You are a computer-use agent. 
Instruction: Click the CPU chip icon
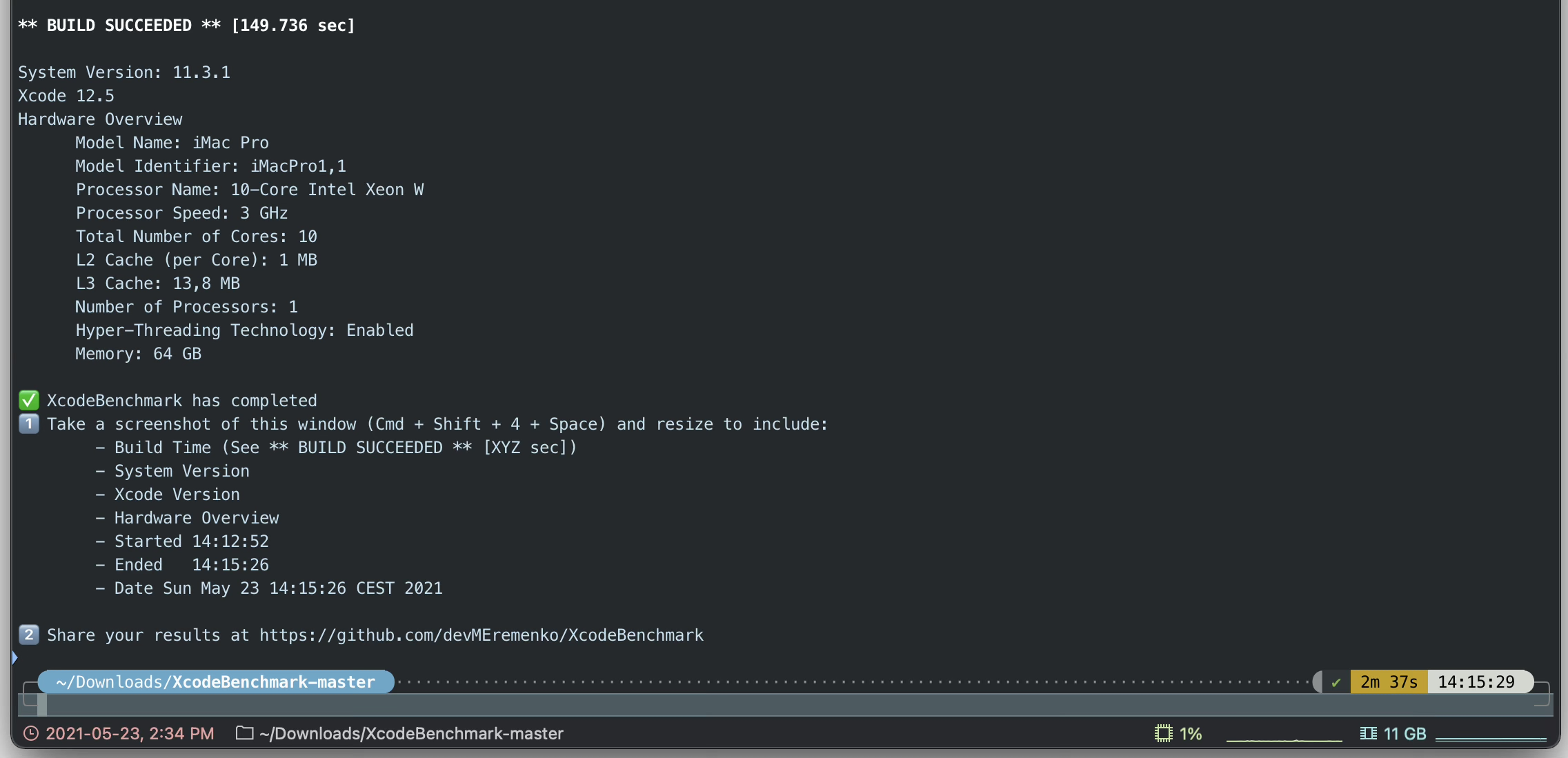[x=1163, y=733]
